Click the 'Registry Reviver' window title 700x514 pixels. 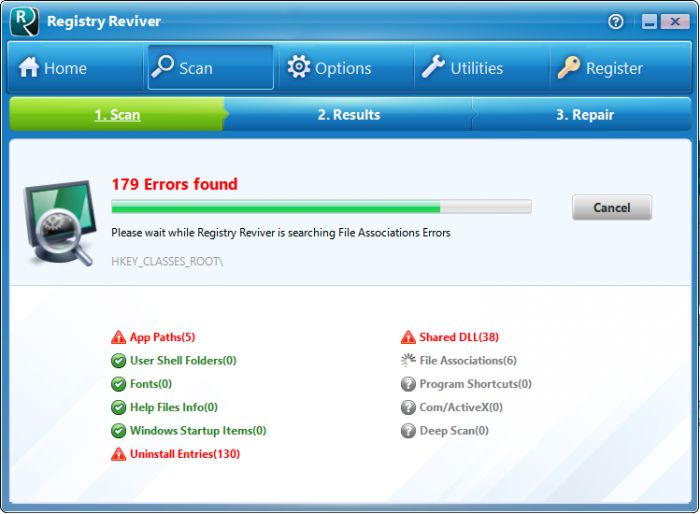[104, 21]
